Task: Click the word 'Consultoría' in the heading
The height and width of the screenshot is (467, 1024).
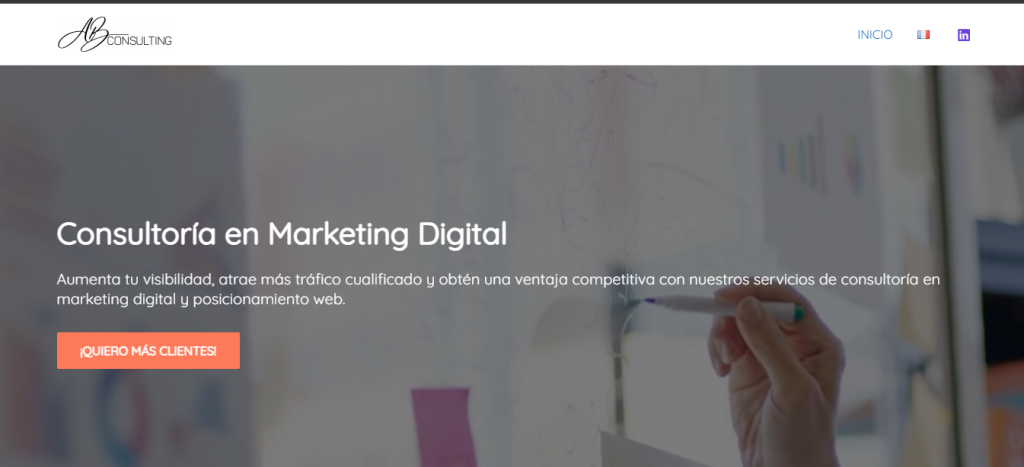Action: coord(136,234)
